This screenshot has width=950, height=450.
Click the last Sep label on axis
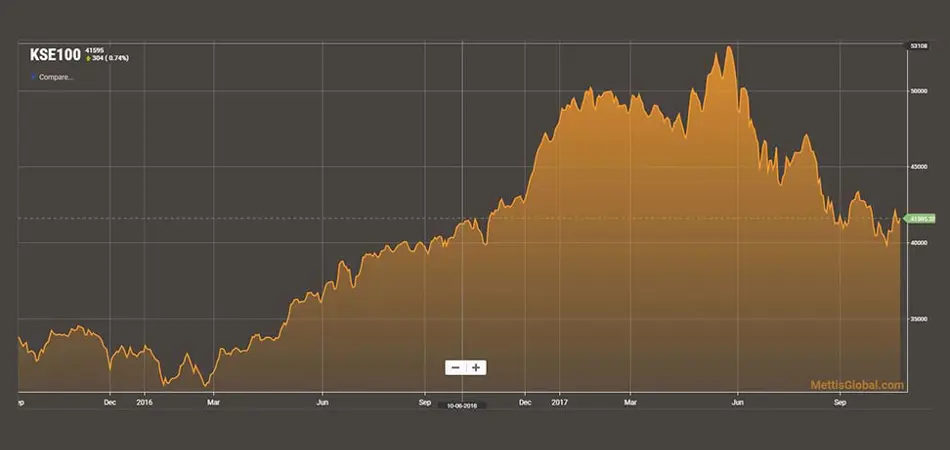point(840,403)
